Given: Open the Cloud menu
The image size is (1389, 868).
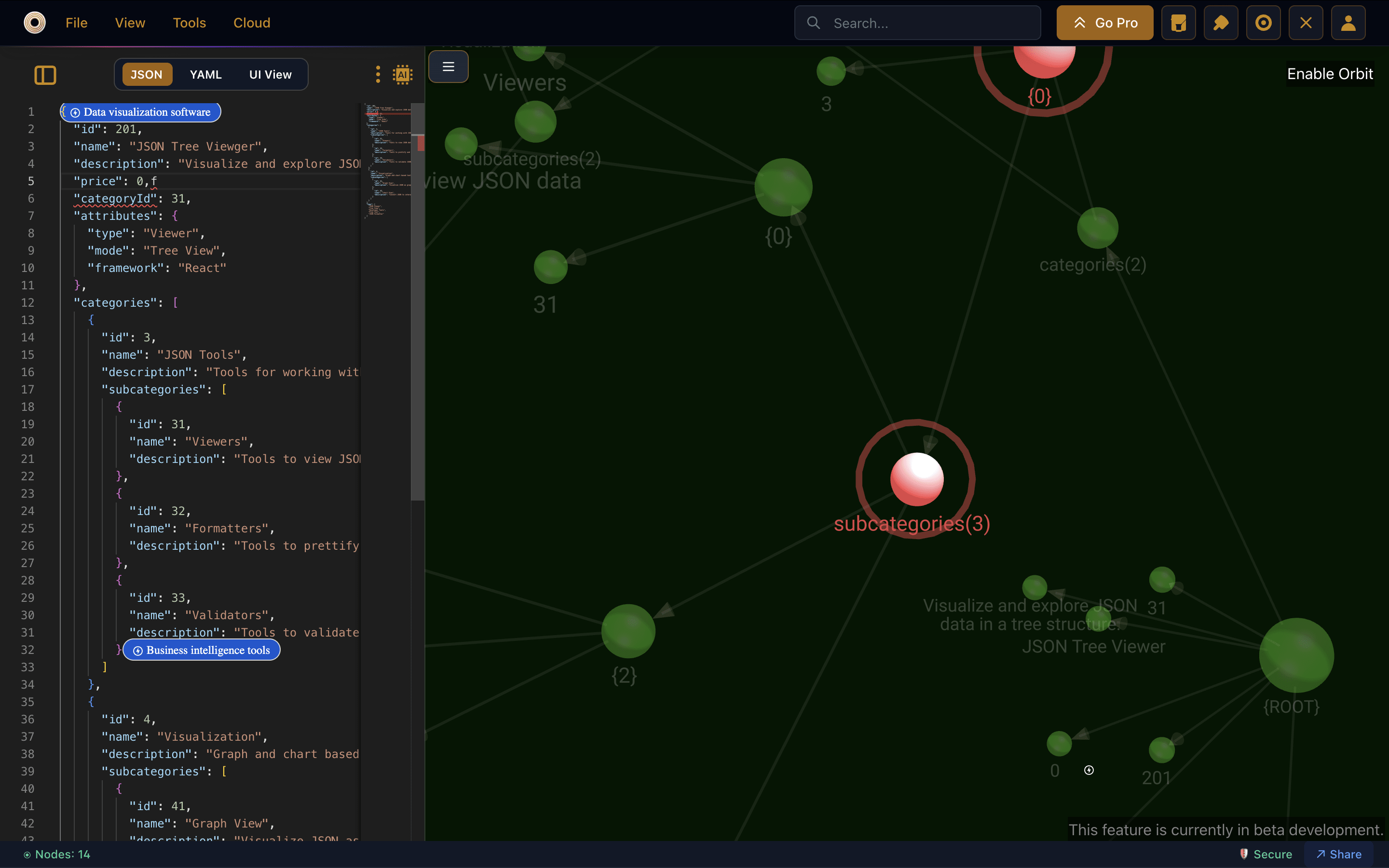Looking at the screenshot, I should point(251,23).
